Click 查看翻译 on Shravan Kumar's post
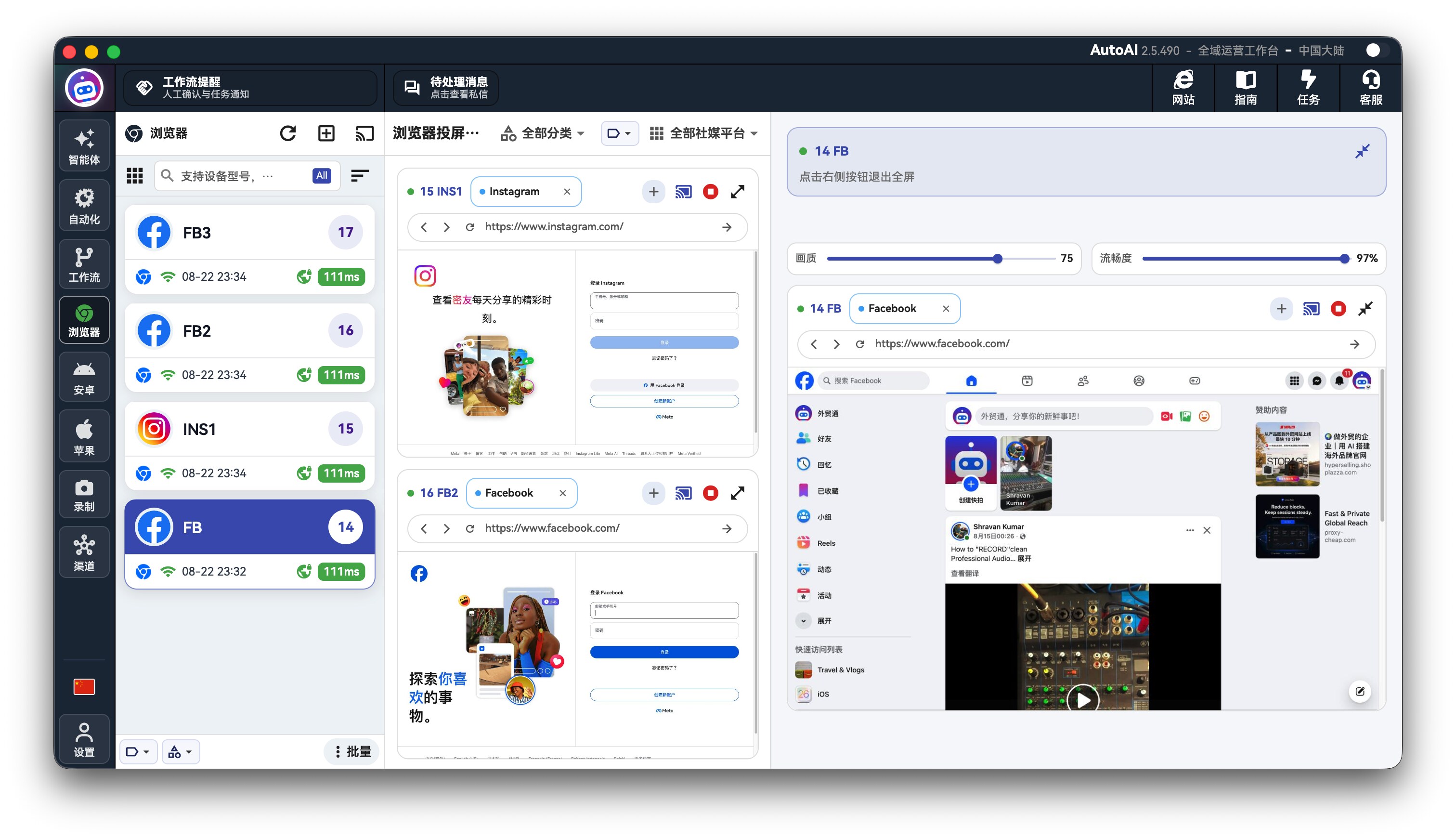The height and width of the screenshot is (840, 1456). [964, 574]
